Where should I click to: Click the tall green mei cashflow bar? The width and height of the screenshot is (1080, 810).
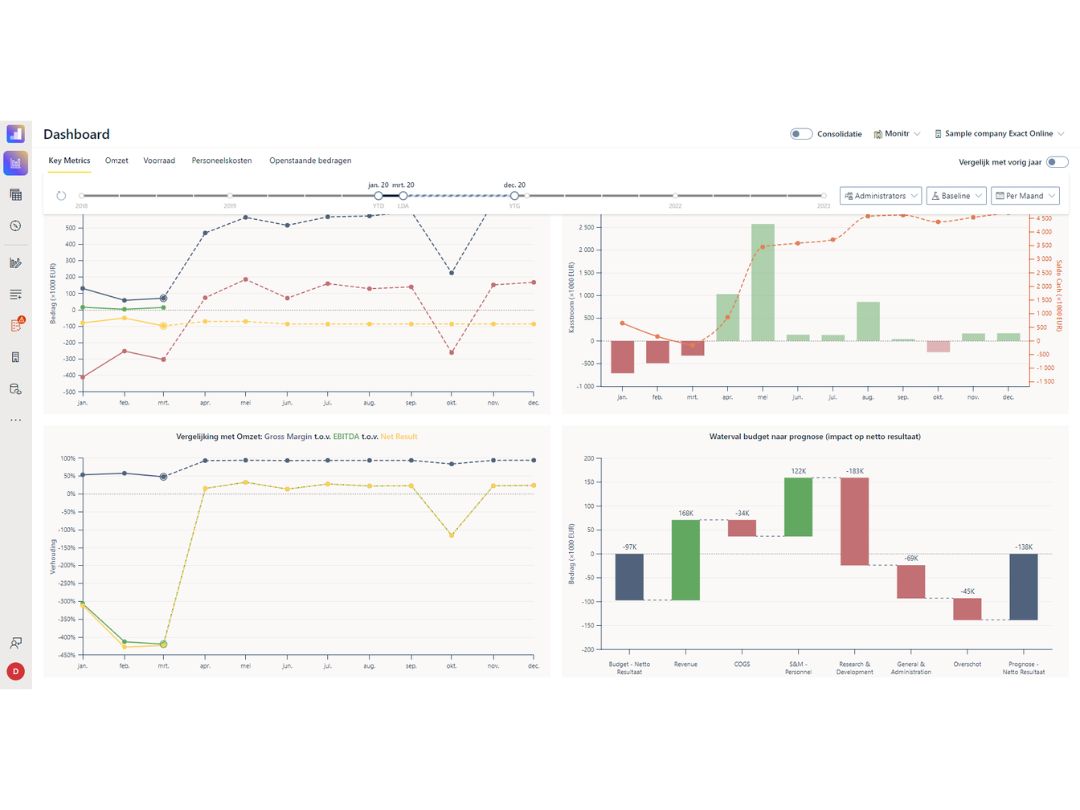click(762, 282)
